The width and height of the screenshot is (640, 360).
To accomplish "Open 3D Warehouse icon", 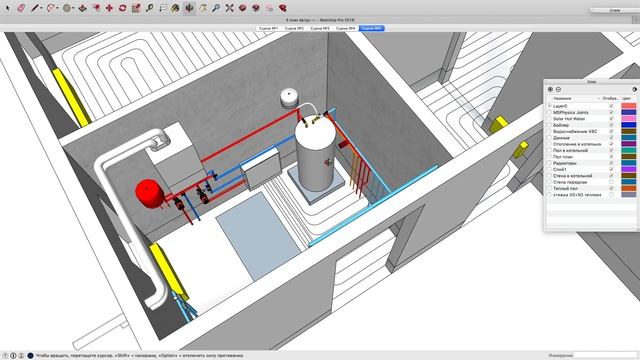I will coord(243,8).
